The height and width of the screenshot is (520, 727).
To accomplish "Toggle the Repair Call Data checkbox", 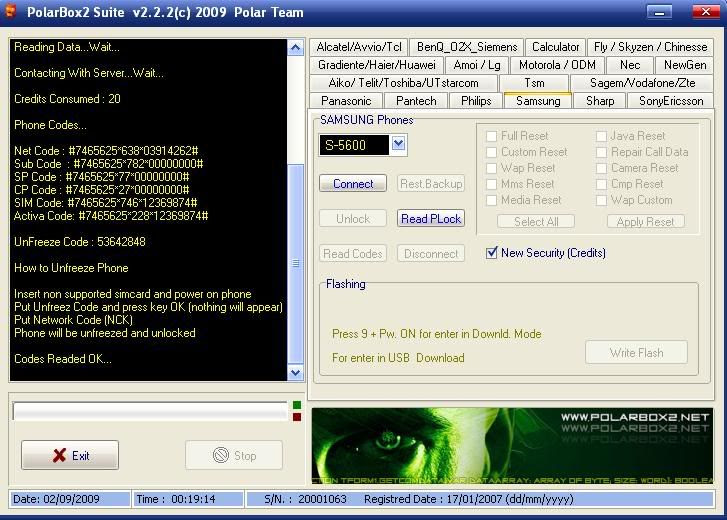I will pyautogui.click(x=601, y=152).
